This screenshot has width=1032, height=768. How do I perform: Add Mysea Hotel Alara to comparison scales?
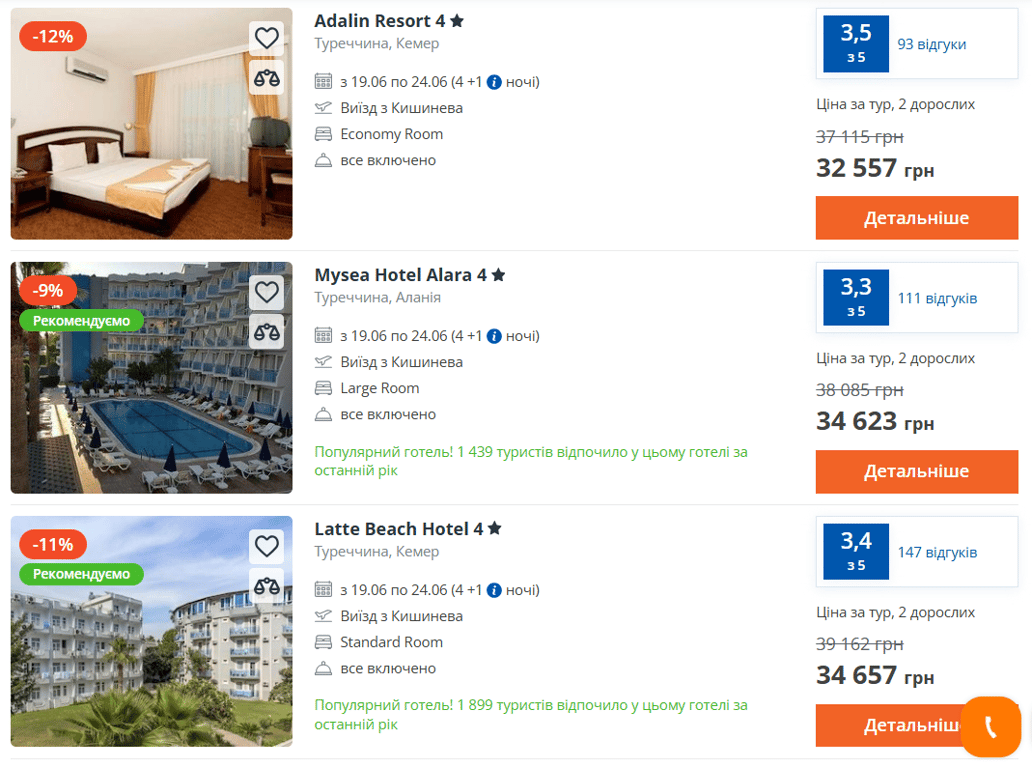(266, 331)
